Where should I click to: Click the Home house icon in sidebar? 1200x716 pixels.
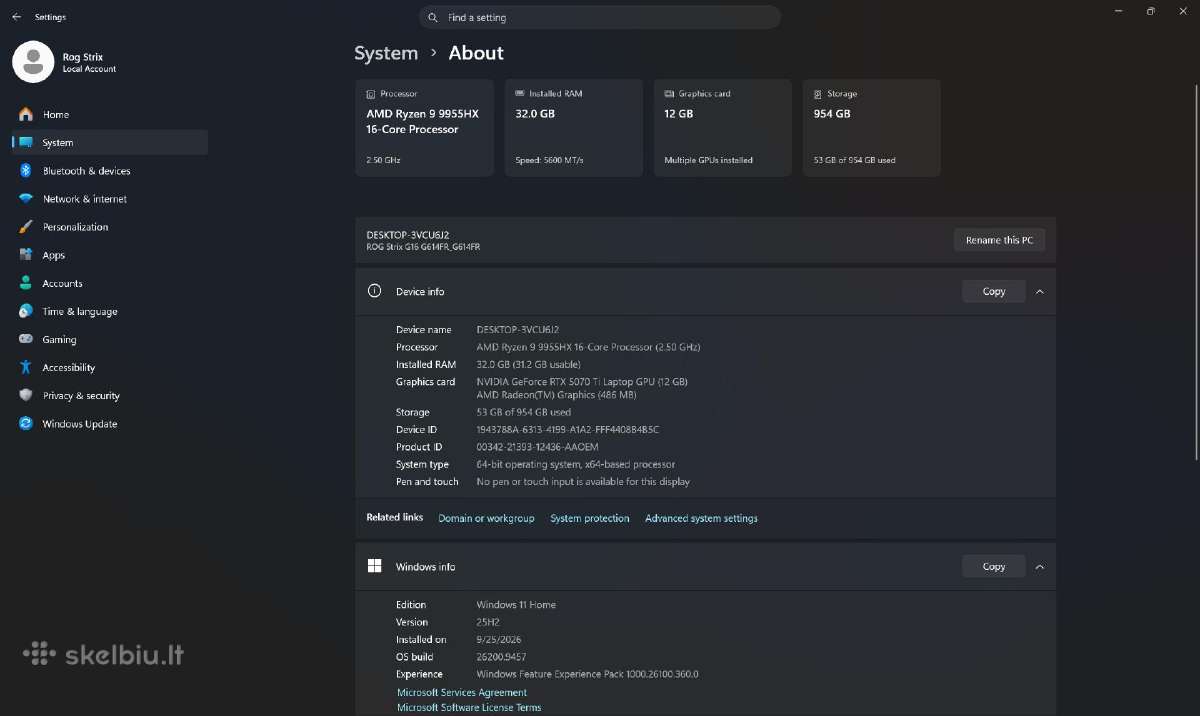pos(26,114)
